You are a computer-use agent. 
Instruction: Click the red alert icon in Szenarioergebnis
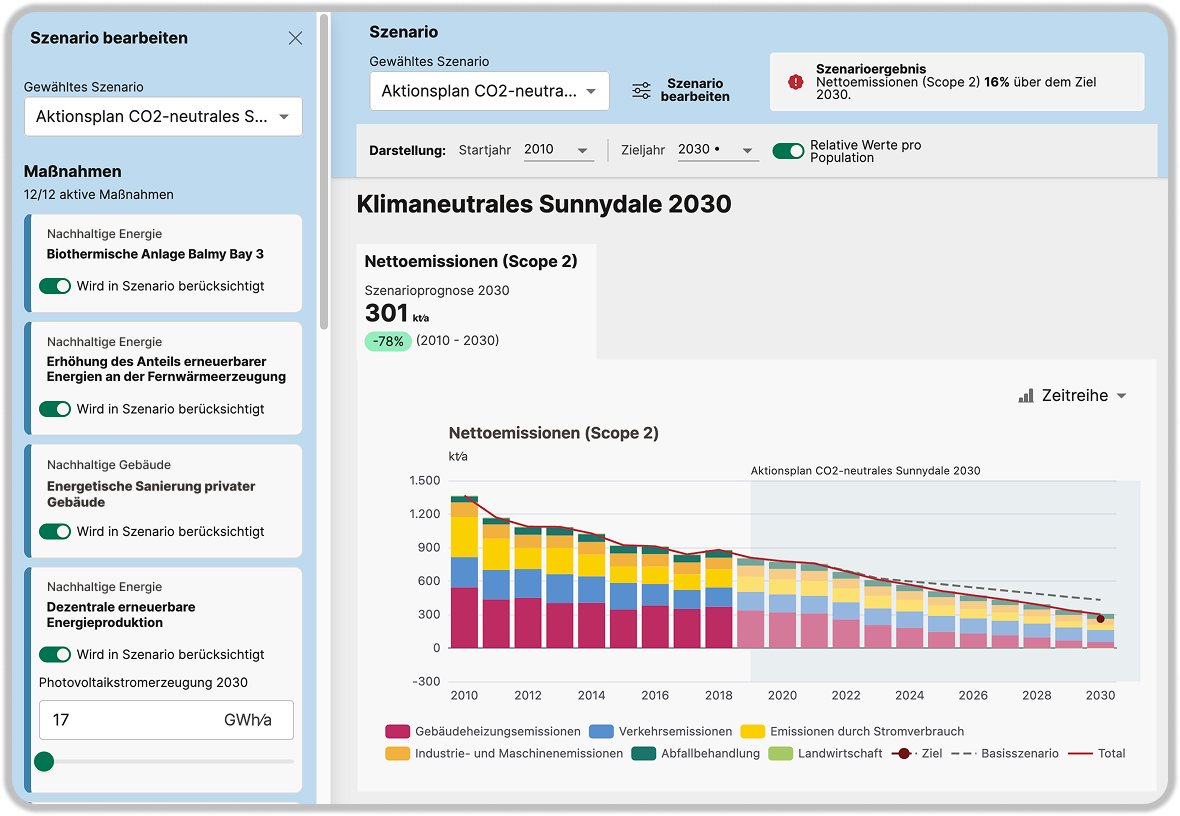[795, 82]
